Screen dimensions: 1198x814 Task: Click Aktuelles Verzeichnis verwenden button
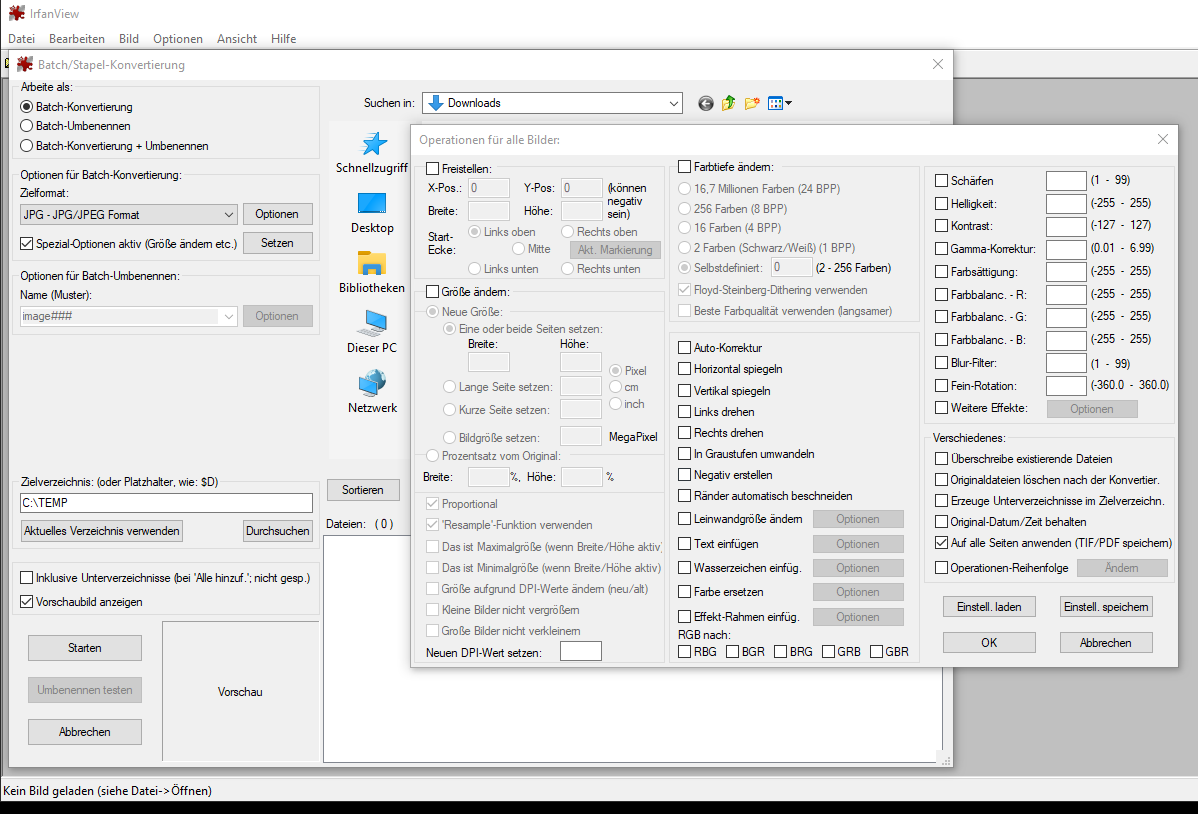click(x=102, y=531)
